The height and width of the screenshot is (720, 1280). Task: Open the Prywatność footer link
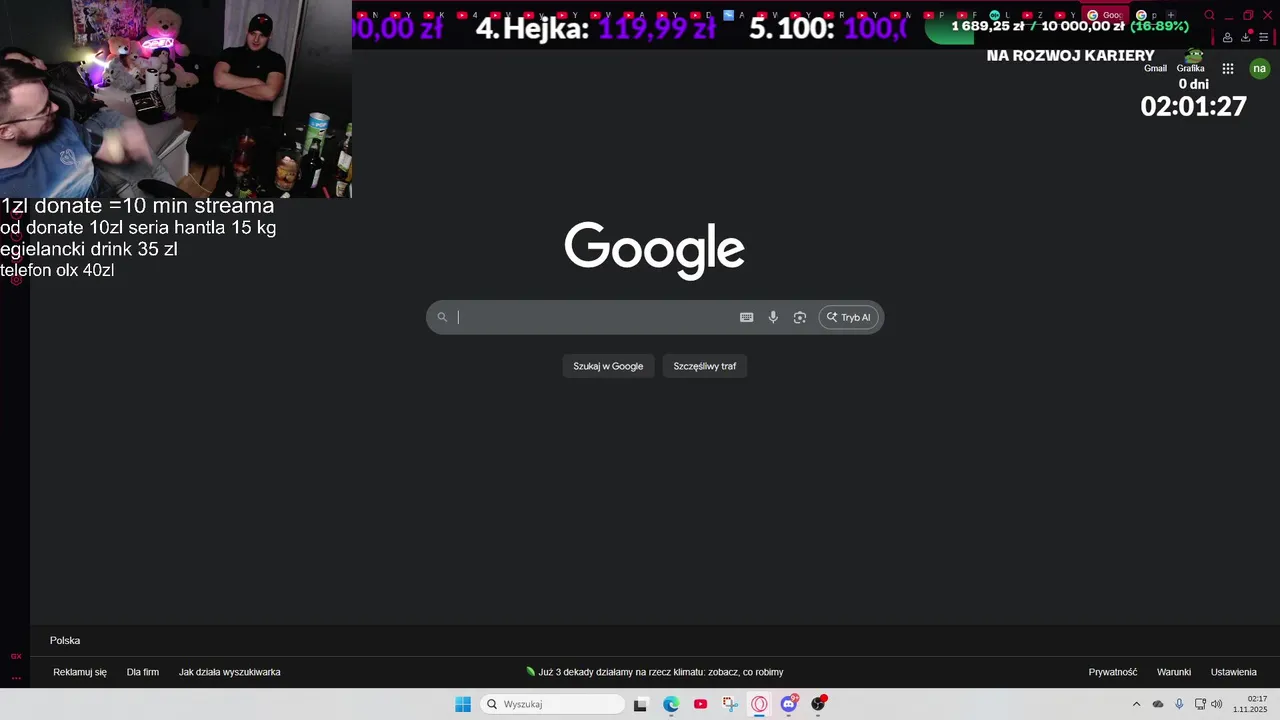tap(1113, 672)
